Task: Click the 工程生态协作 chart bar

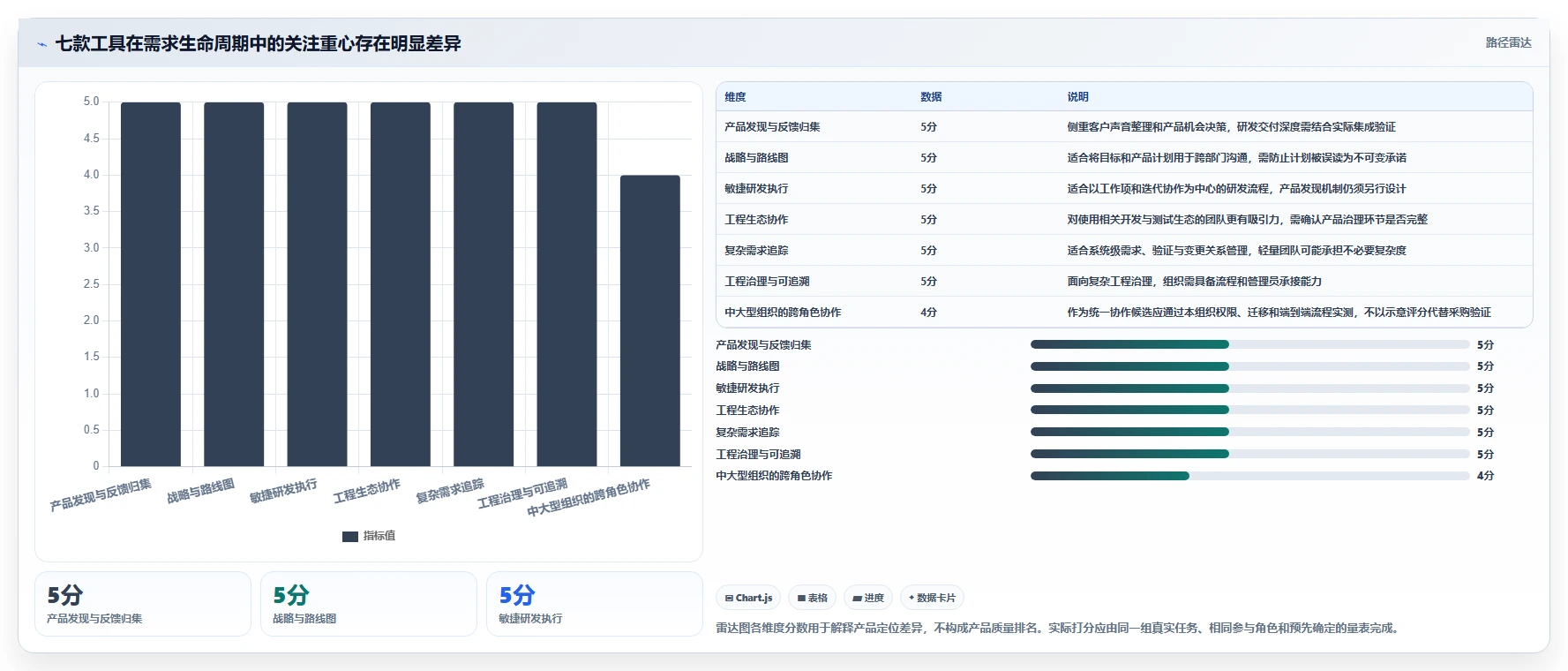Action: point(401,284)
